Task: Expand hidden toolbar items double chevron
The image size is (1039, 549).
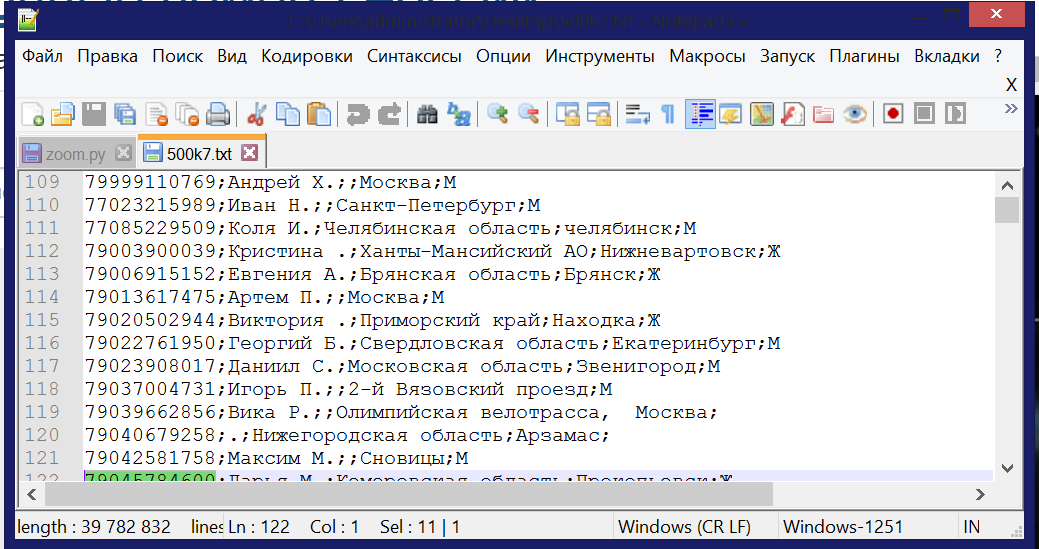Action: point(1011,109)
